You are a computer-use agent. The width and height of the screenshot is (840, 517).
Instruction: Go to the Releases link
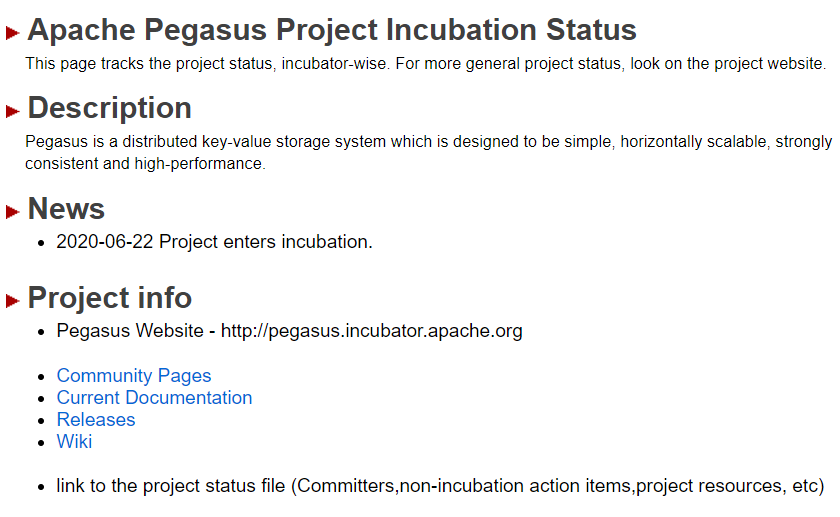[96, 420]
